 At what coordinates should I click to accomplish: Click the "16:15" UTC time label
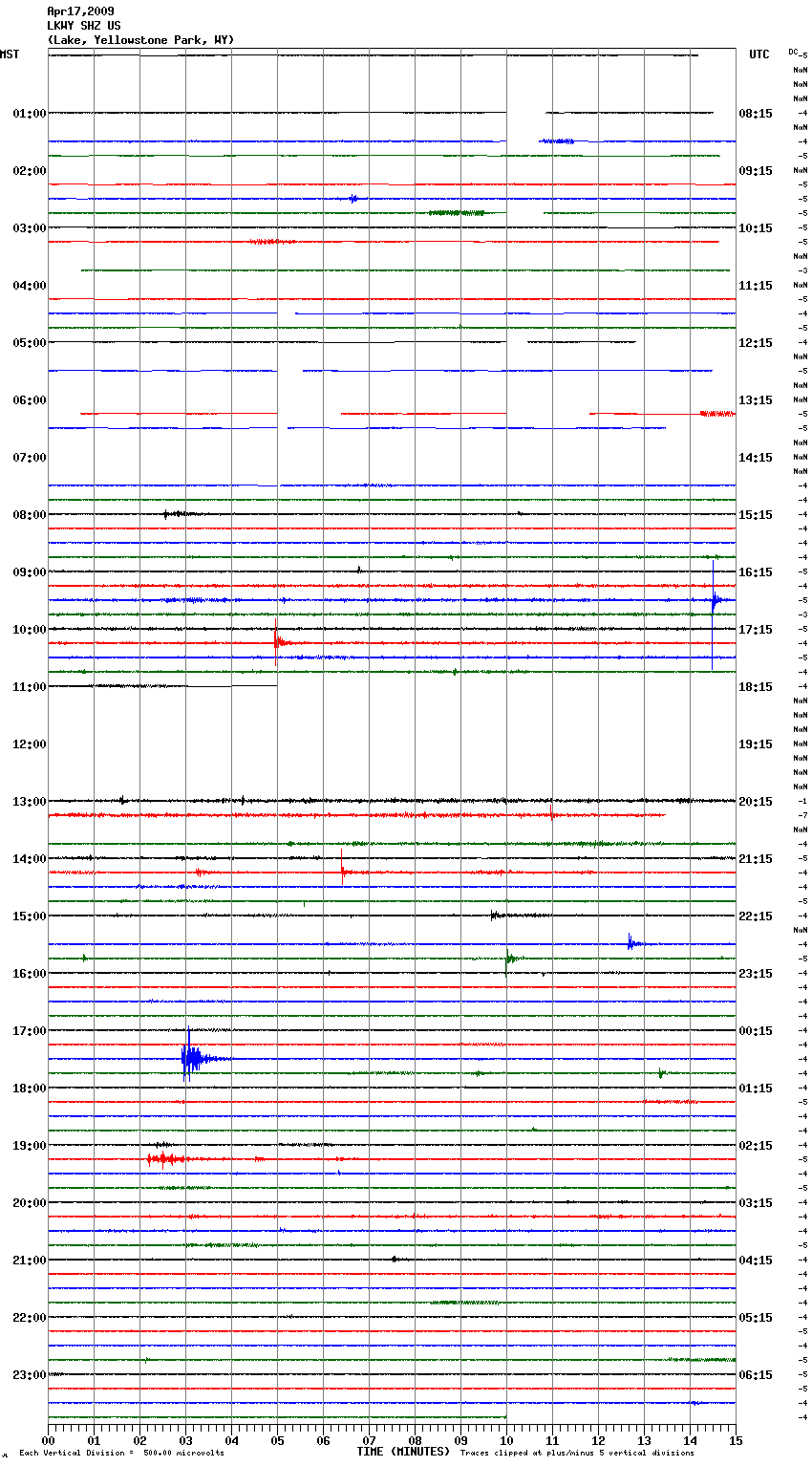coord(756,572)
